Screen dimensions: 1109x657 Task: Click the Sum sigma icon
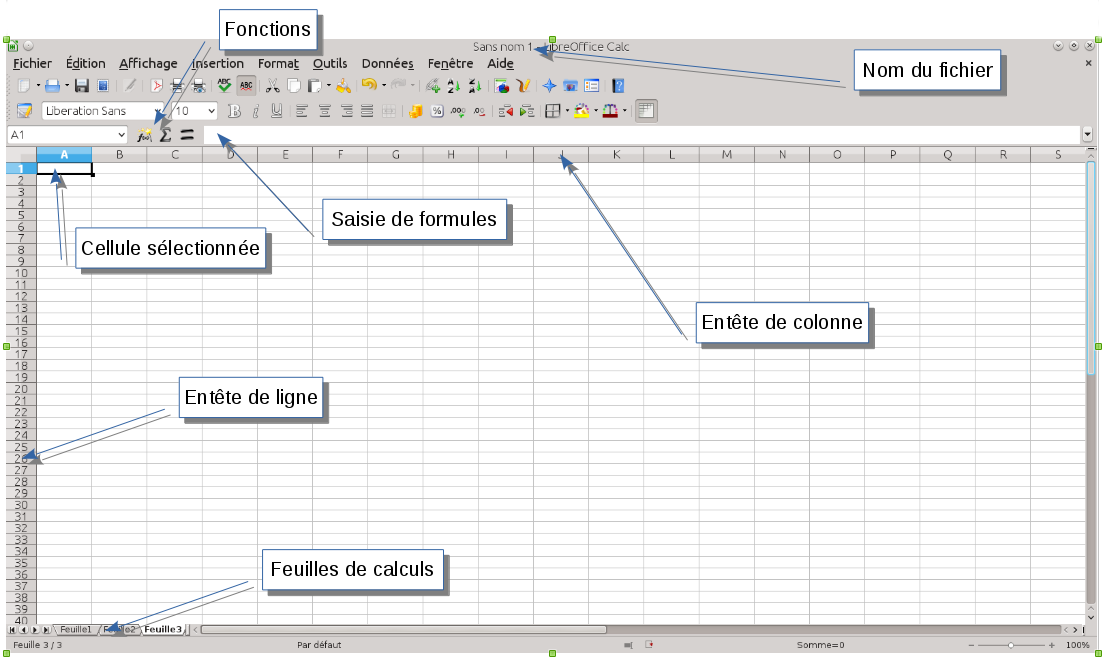click(x=166, y=134)
